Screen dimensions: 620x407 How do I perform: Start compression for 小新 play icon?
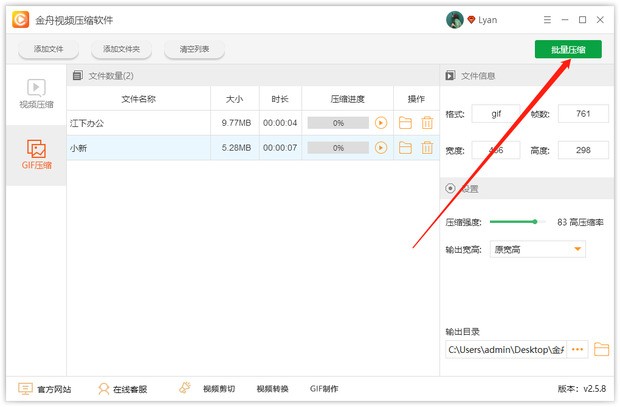(x=380, y=148)
